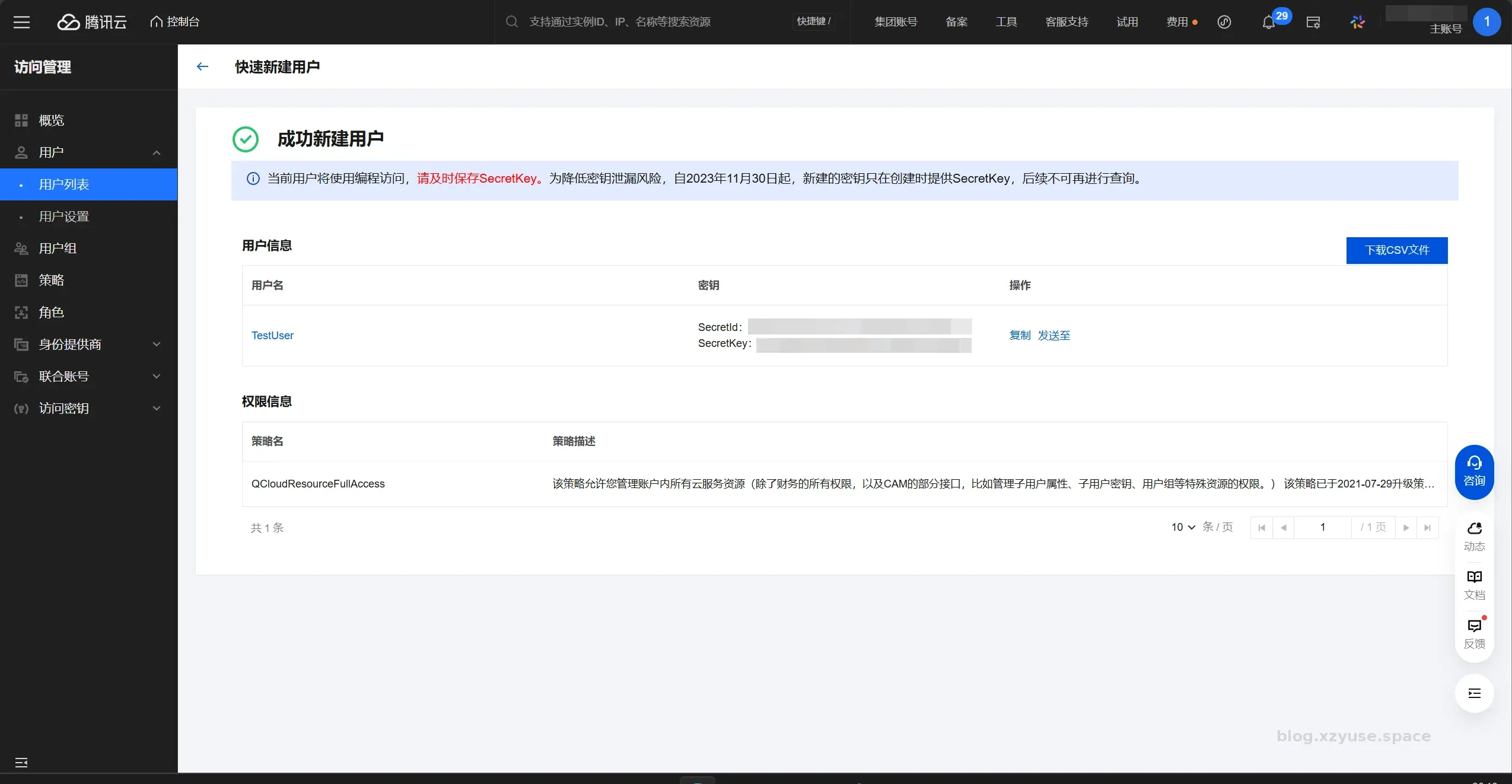1512x784 pixels.
Task: Open the TestUser username link
Action: (272, 335)
